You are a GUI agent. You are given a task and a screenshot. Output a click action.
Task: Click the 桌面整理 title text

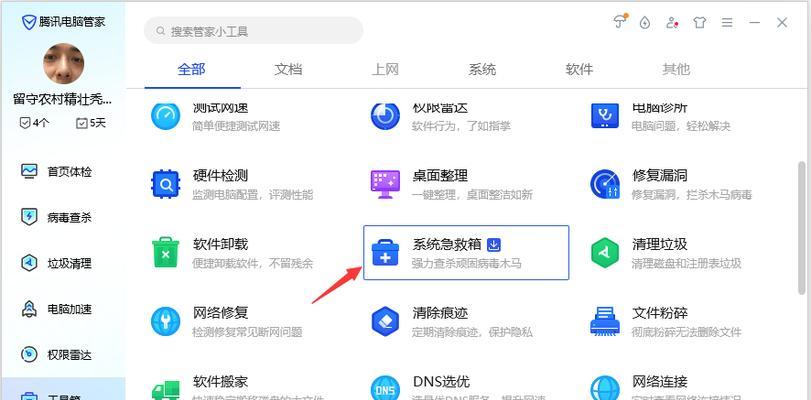click(x=440, y=175)
